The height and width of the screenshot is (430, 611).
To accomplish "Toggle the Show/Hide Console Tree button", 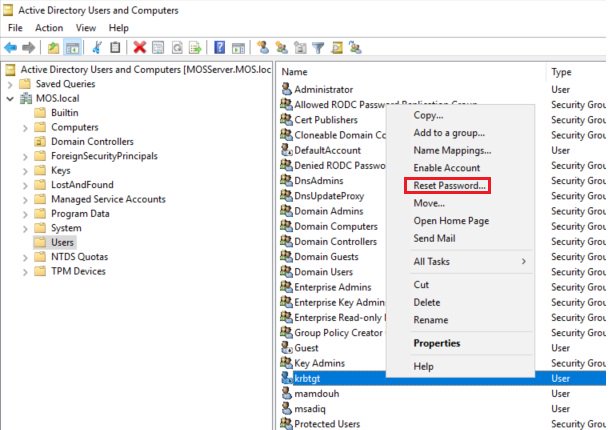I will click(x=72, y=48).
